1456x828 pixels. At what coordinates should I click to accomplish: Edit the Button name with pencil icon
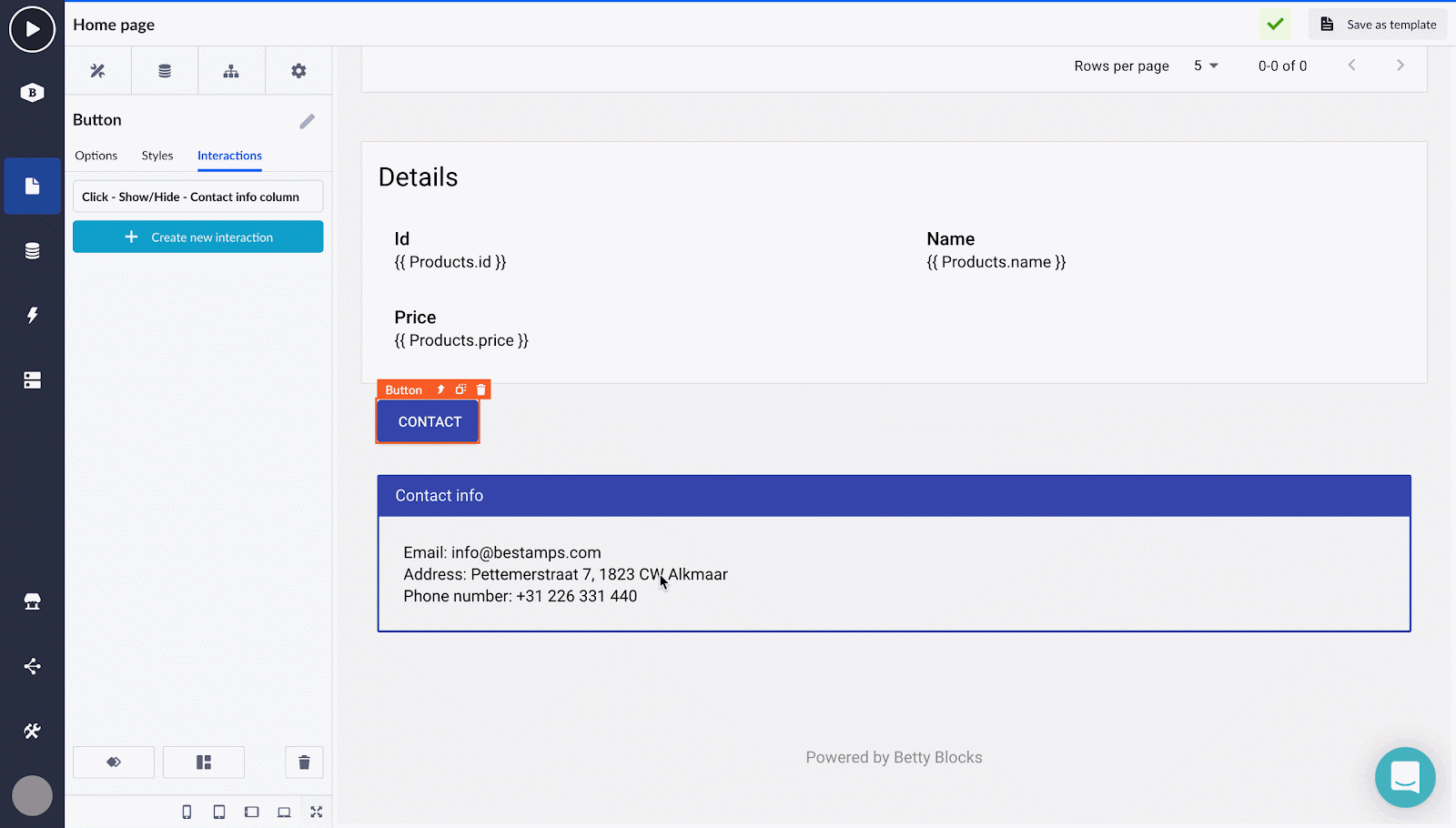308,121
